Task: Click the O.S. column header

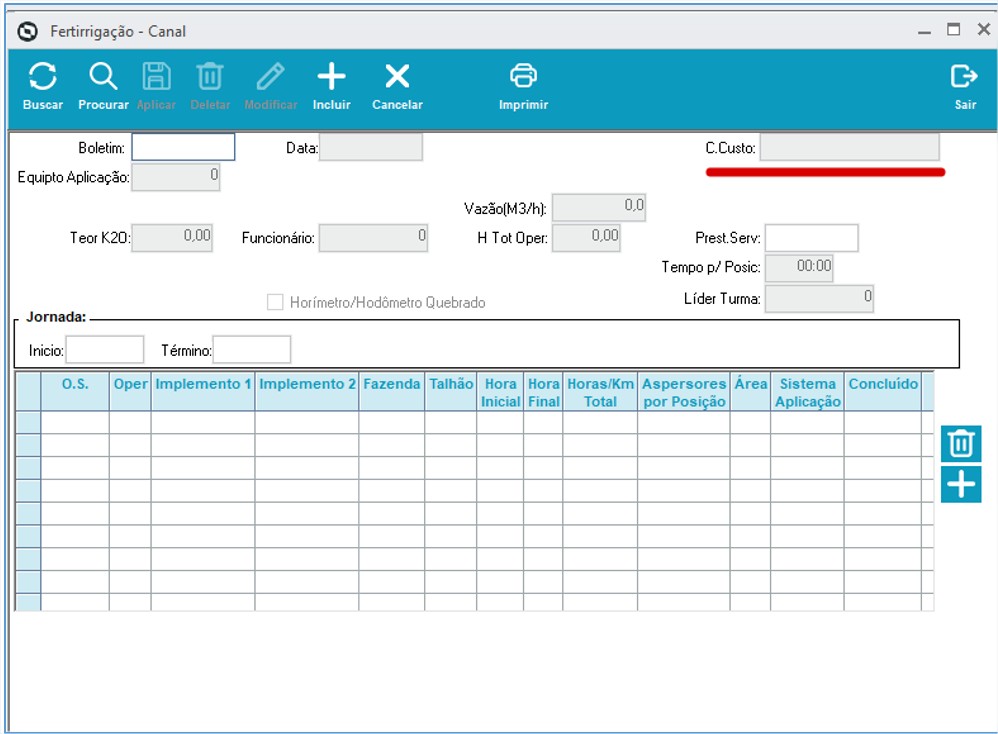Action: tap(75, 392)
